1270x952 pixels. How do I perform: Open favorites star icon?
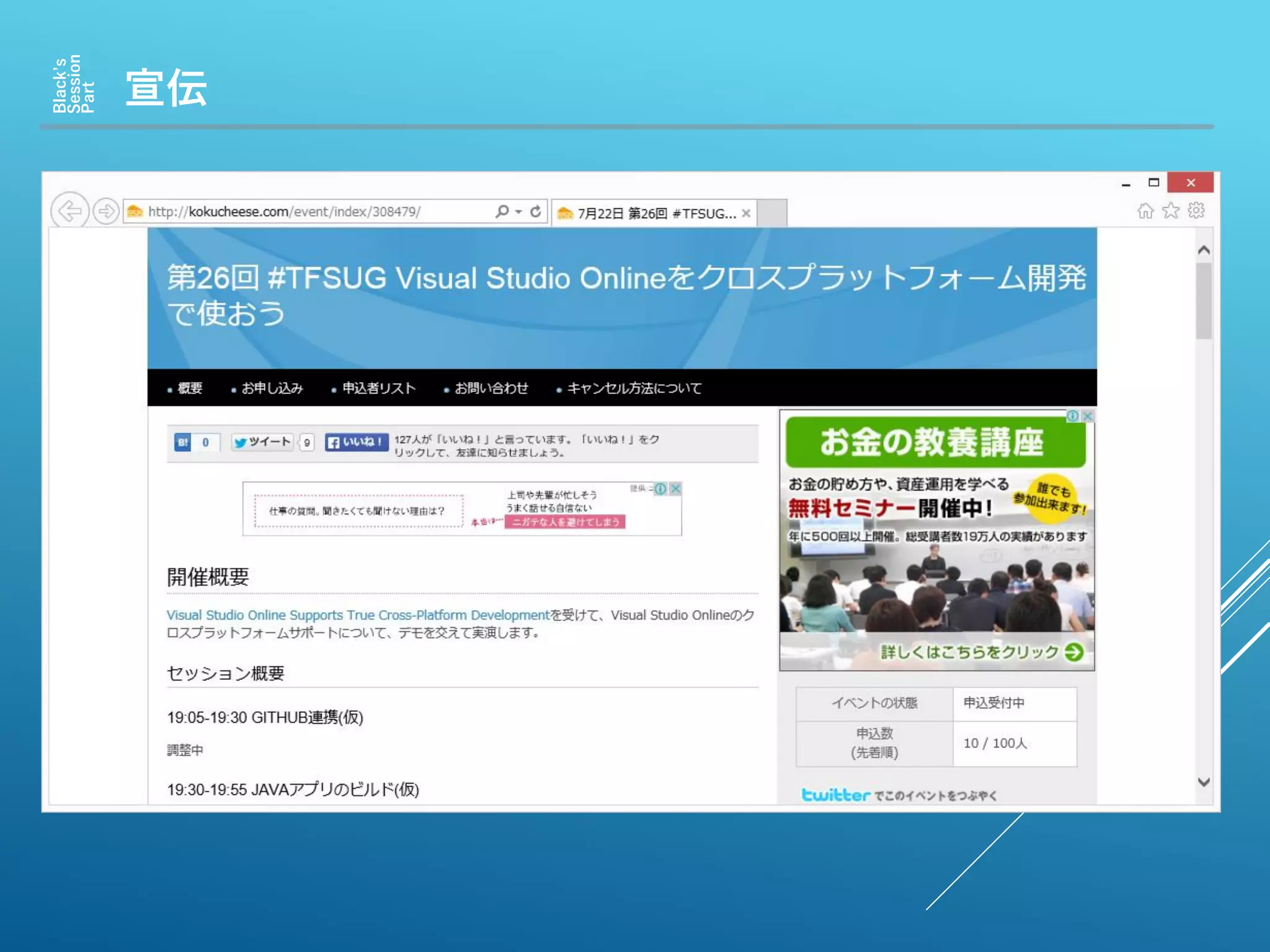[x=1171, y=211]
